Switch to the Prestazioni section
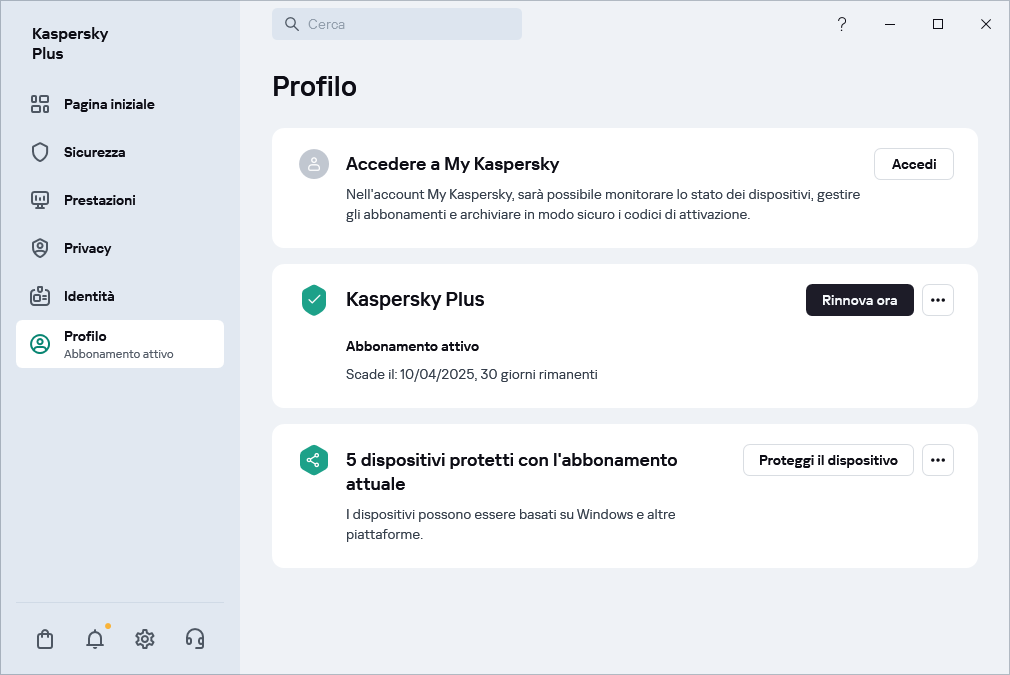Viewport: 1010px width, 675px height. 99,200
